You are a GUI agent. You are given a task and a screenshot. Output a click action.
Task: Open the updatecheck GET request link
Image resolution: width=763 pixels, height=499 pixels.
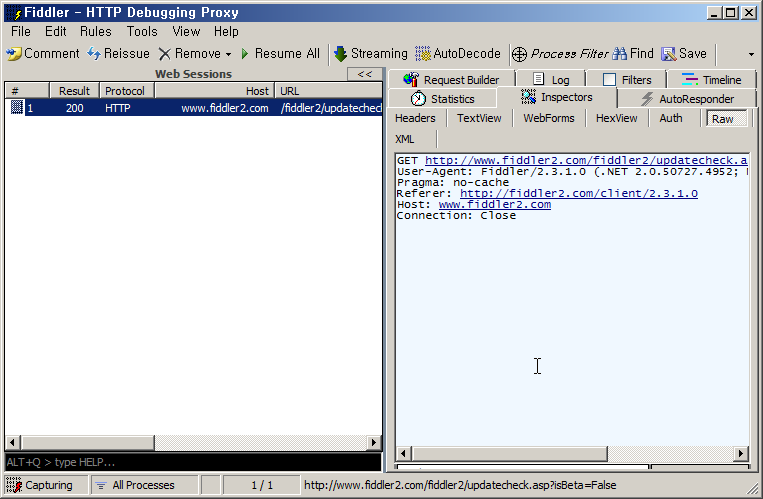tap(586, 160)
